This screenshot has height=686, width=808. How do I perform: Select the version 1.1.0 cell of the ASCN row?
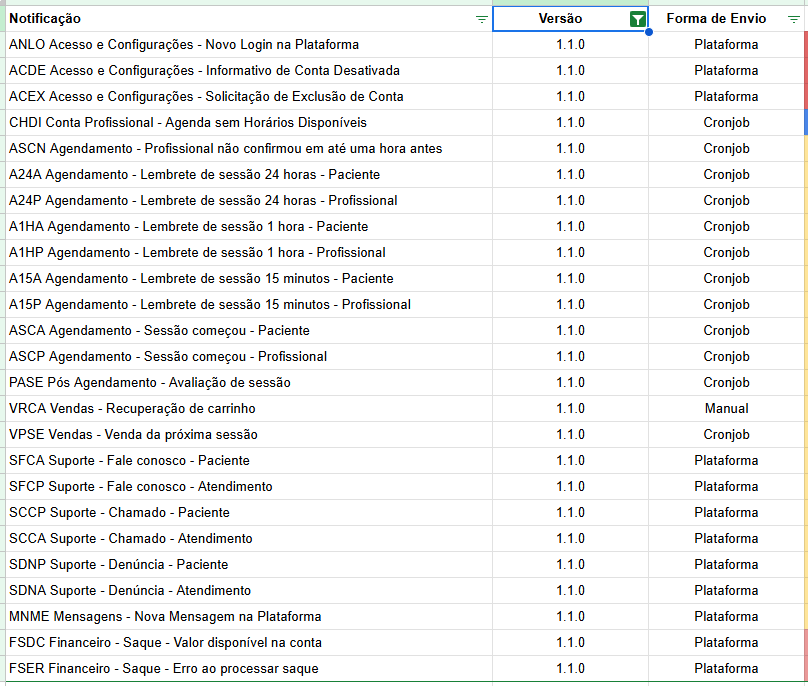(570, 149)
